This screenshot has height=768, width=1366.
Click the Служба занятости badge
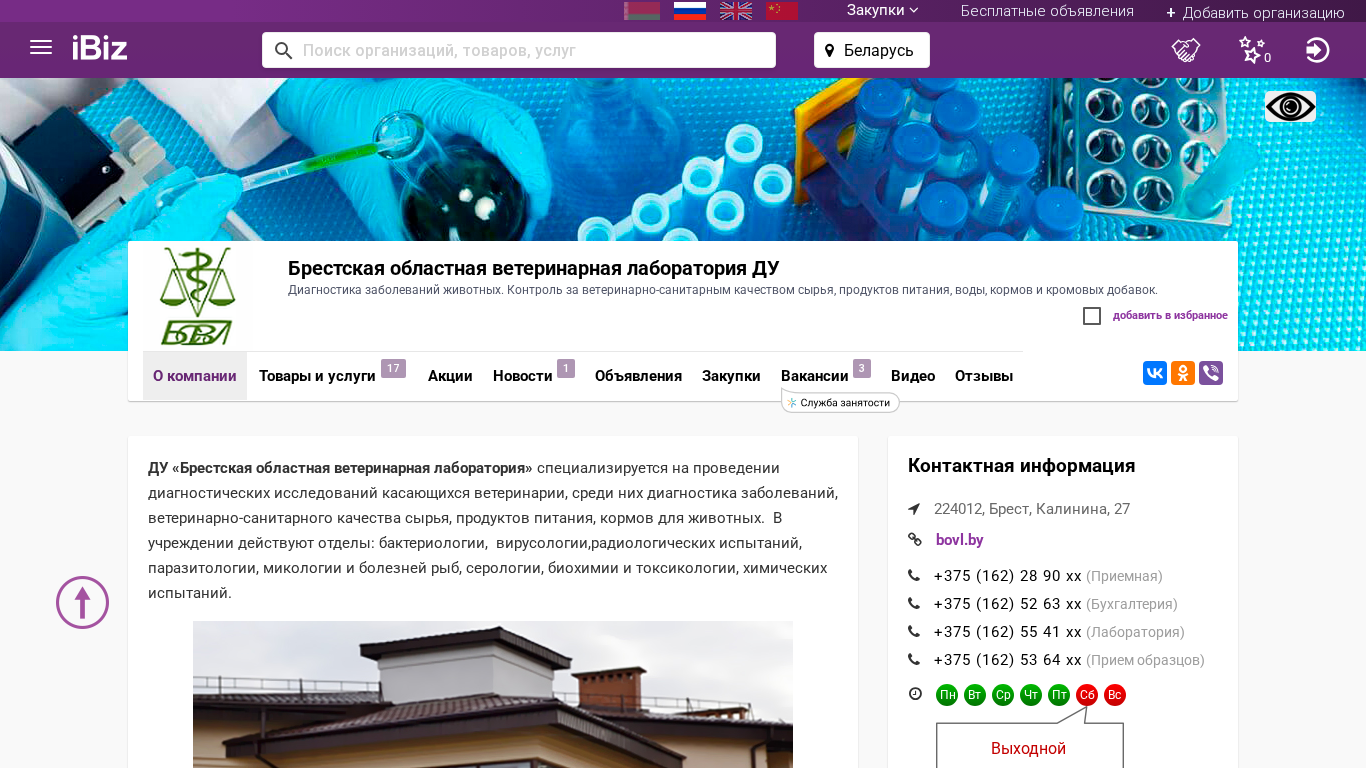(840, 402)
